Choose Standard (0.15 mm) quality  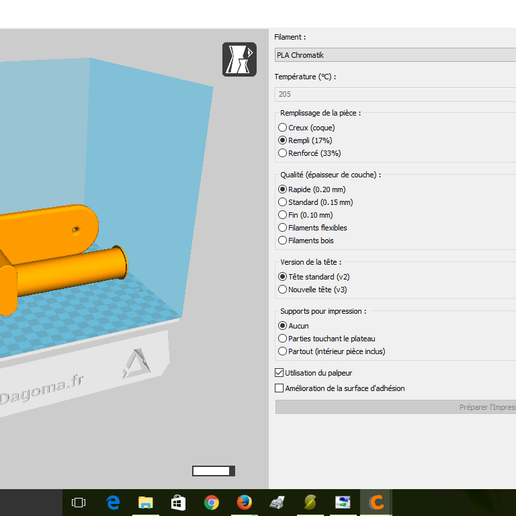click(x=315, y=202)
